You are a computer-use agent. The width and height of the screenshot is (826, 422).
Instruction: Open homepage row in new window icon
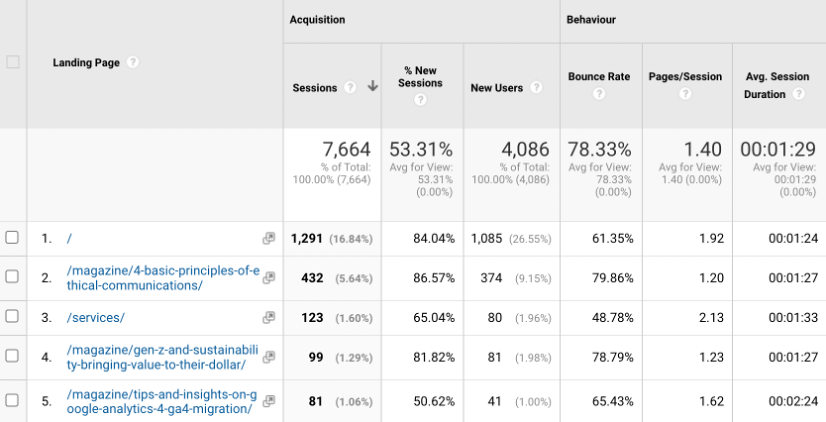pyautogui.click(x=268, y=239)
